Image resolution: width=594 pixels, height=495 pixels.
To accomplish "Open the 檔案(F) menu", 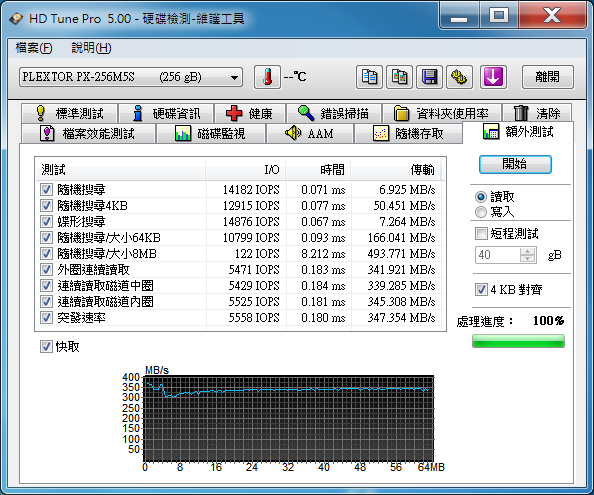I will tap(34, 48).
